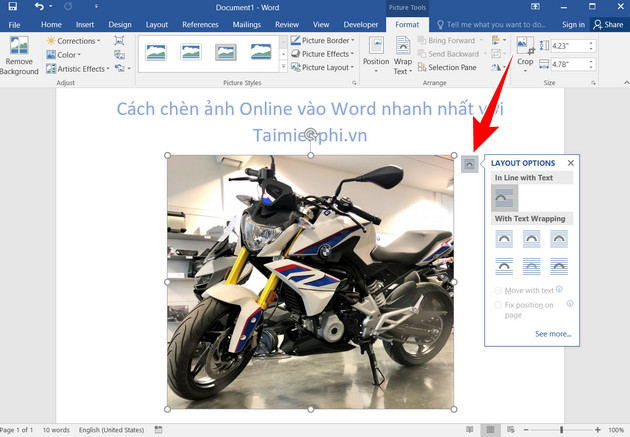
Task: Collapse the ribbon with the chevron
Action: tap(626, 83)
